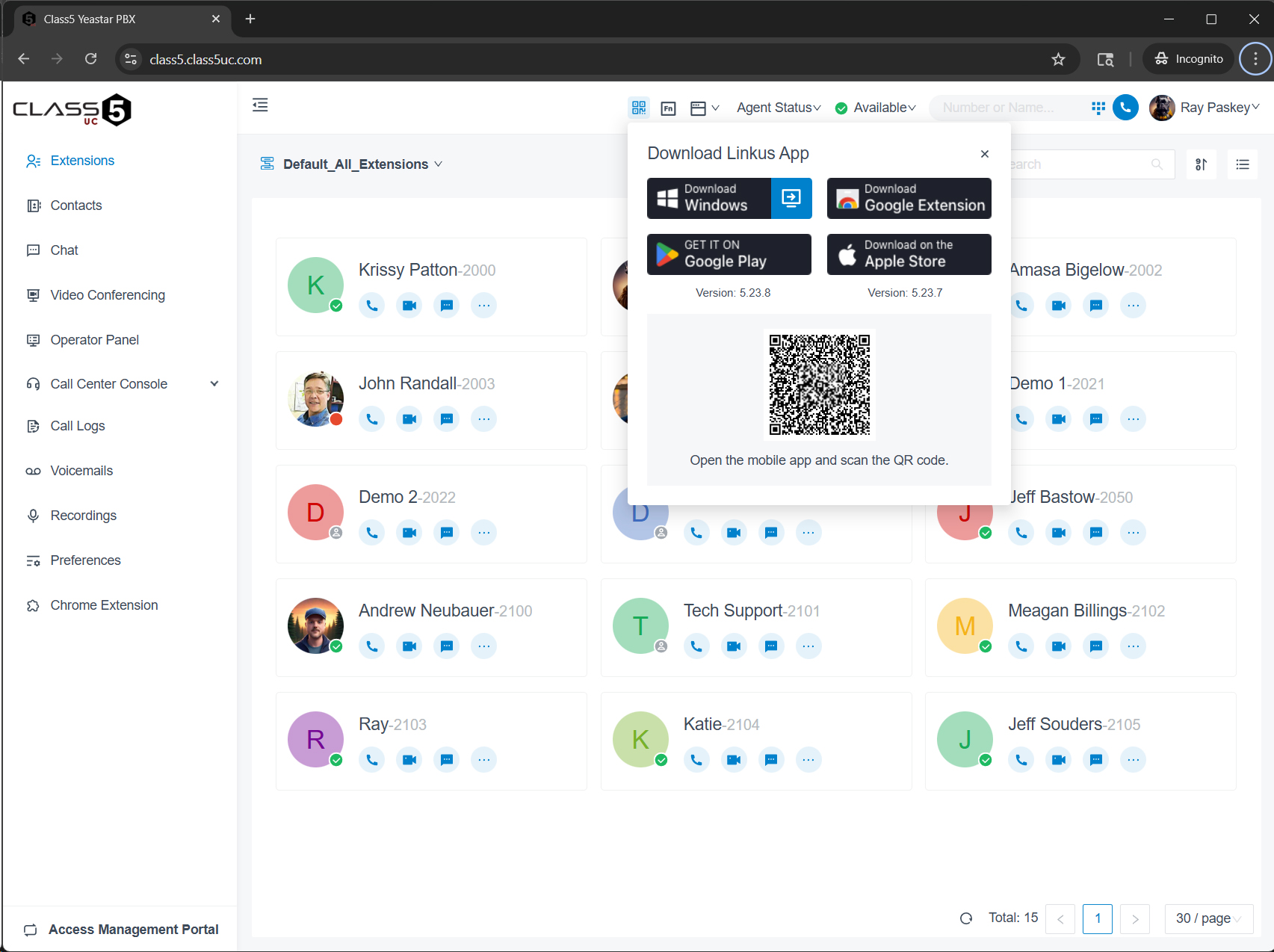Open the Agent Status dropdown
Viewport: 1274px width, 952px height.
coord(778,108)
